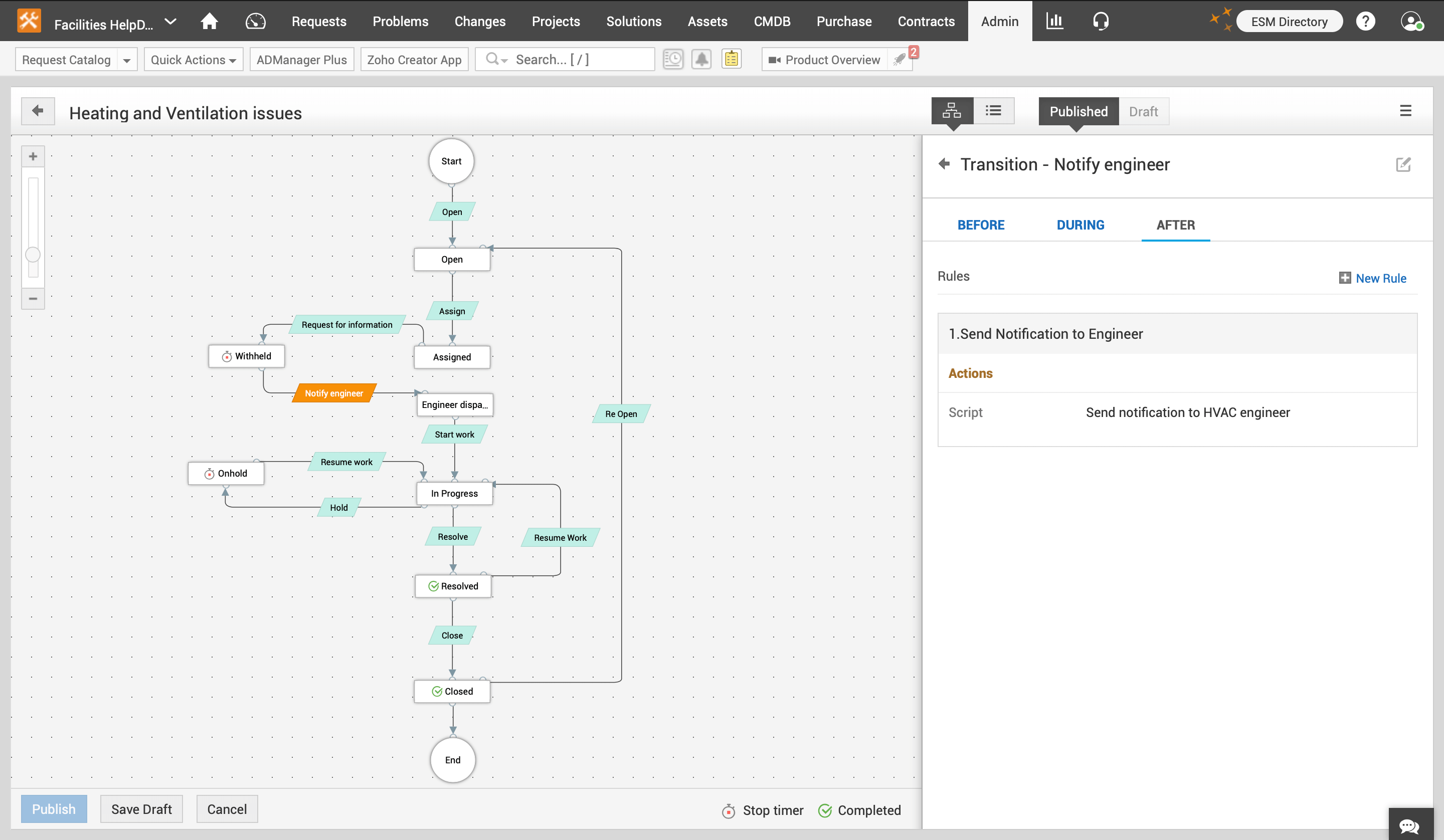Edit the Notify engineer transition

[x=1403, y=165]
